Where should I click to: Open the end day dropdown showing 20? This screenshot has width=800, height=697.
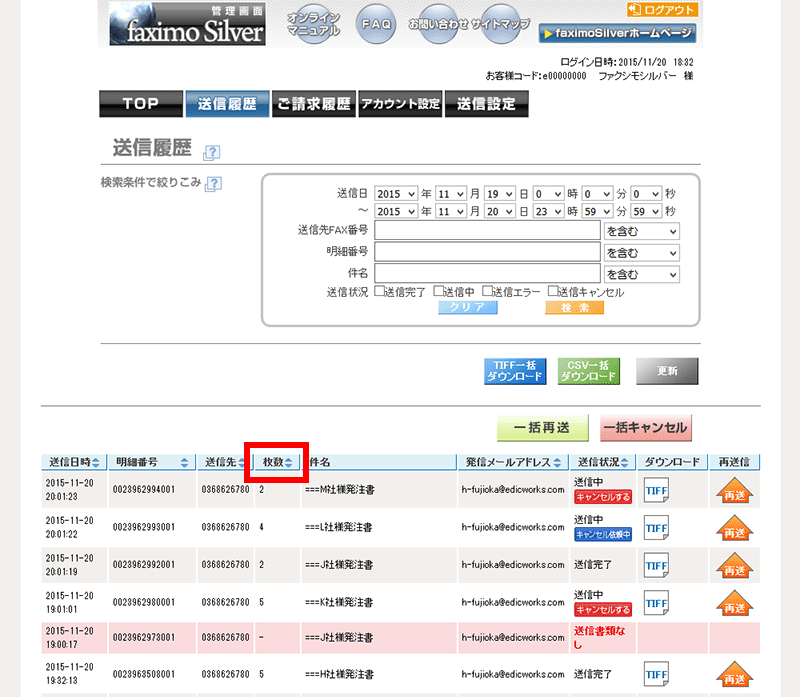coord(503,212)
